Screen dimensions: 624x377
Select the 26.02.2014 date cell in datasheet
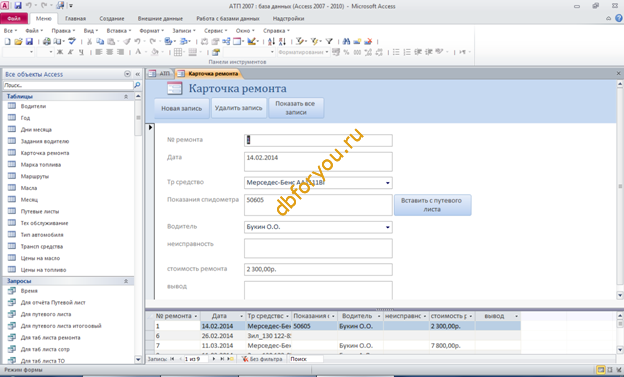tap(223, 336)
